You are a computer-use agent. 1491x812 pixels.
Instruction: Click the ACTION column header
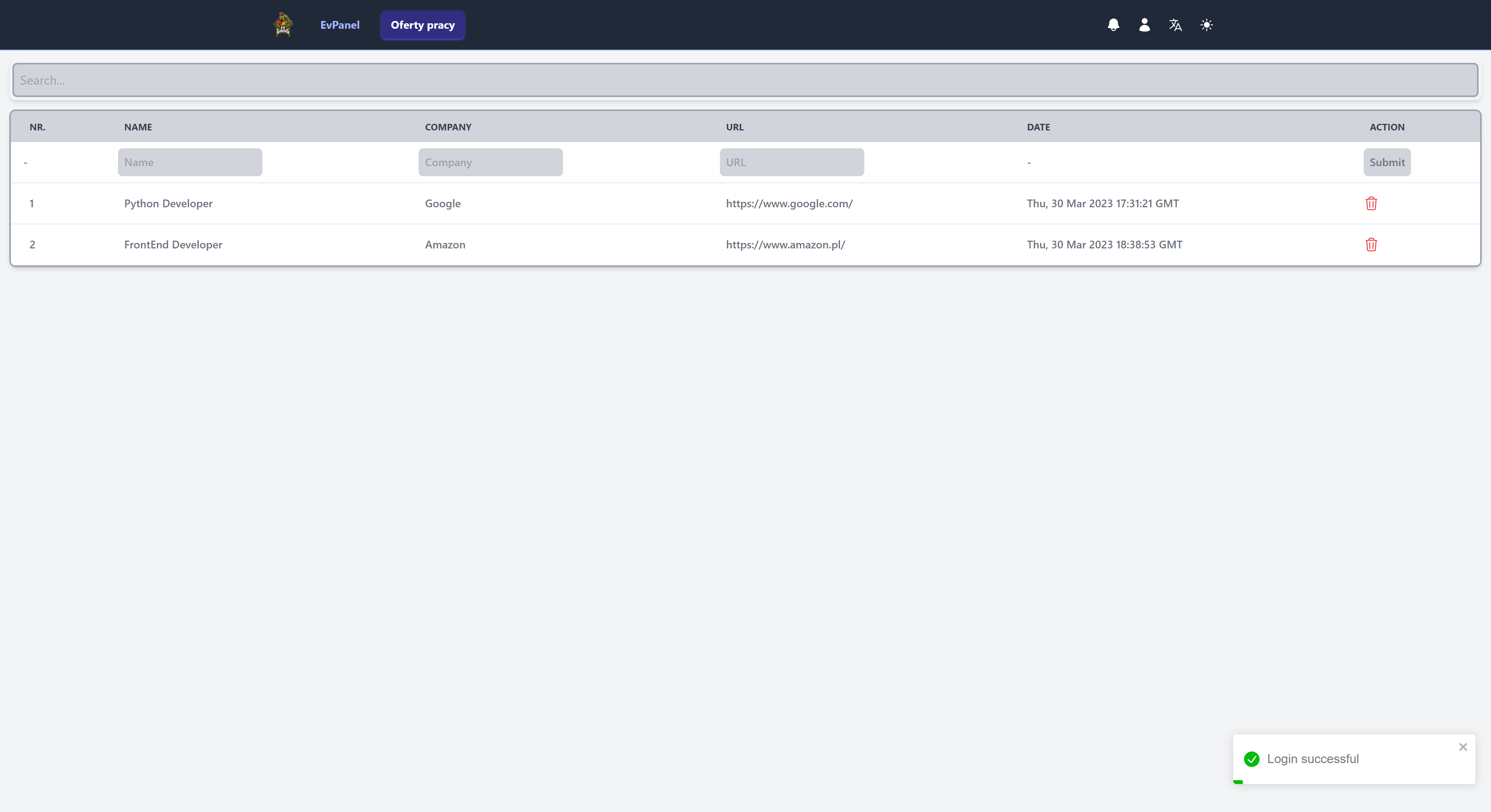[1387, 127]
